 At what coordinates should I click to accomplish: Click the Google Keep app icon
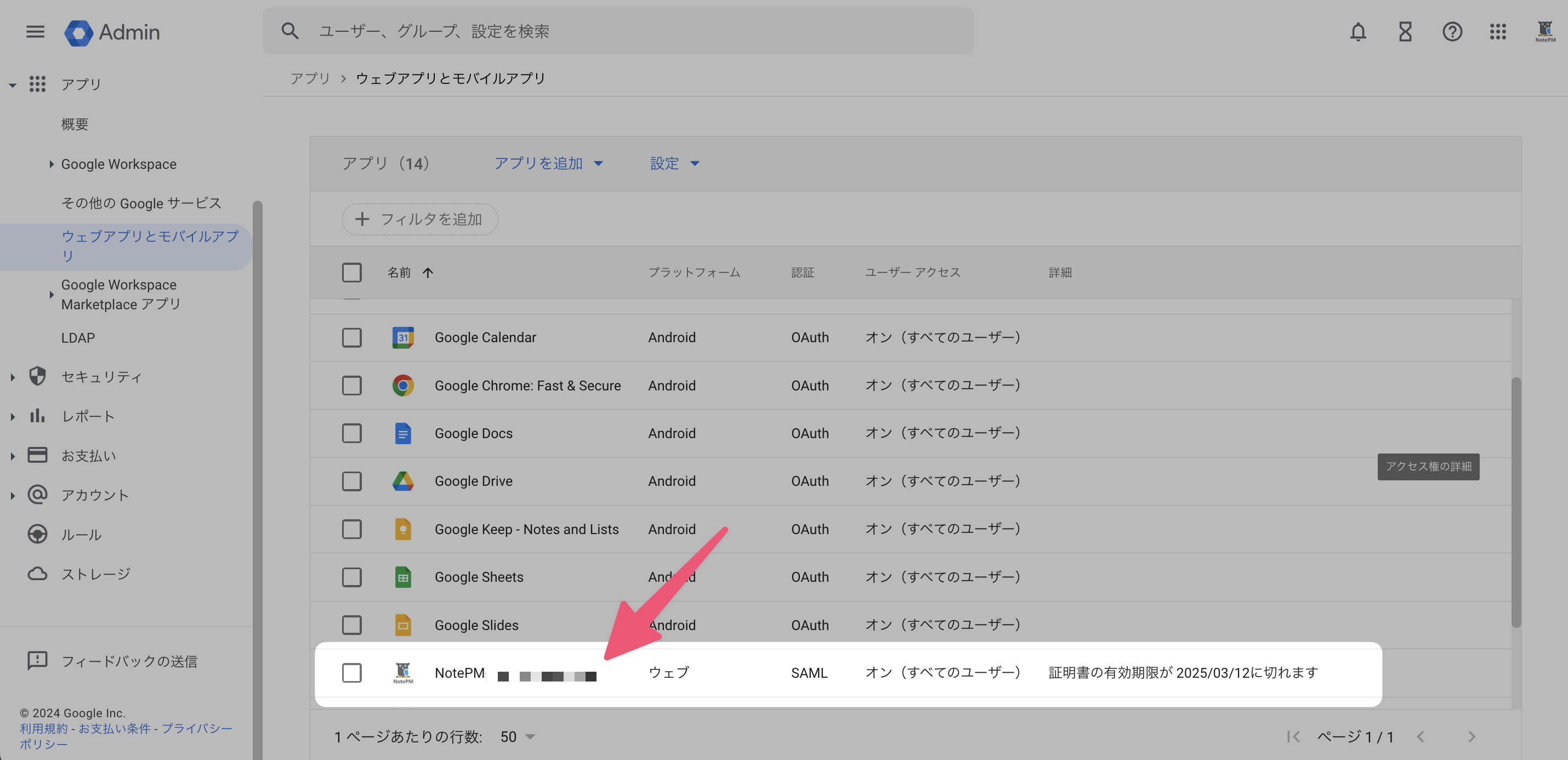[403, 529]
